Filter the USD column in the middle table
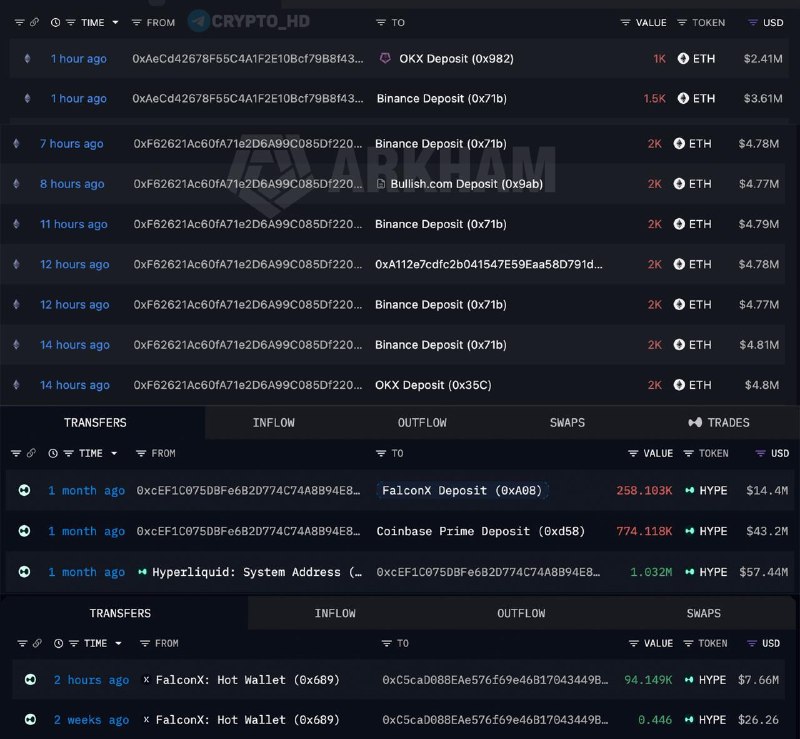Viewport: 800px width, 739px height. pyautogui.click(x=760, y=453)
